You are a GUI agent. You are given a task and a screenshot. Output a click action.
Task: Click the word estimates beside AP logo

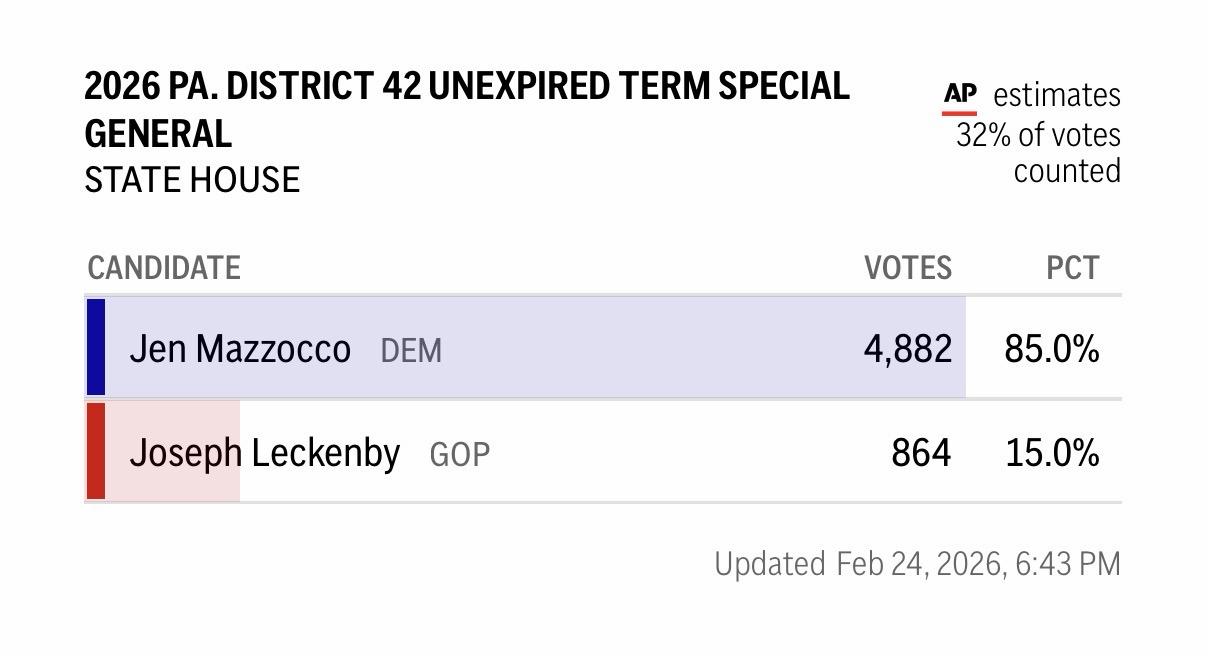click(x=1056, y=96)
